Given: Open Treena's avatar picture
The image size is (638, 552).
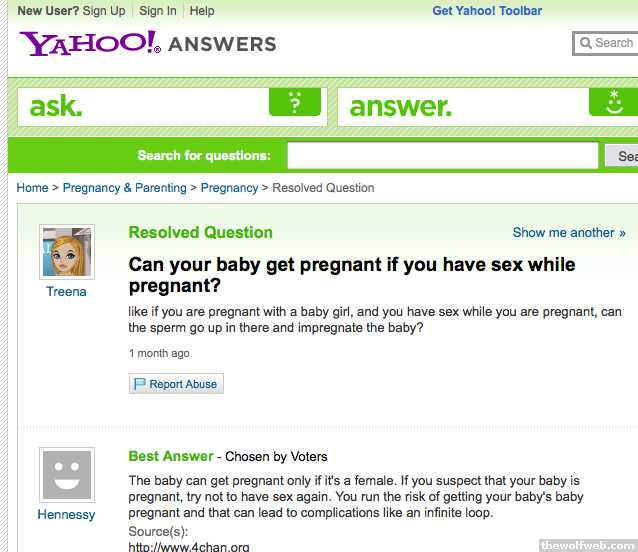Looking at the screenshot, I should pos(67,252).
